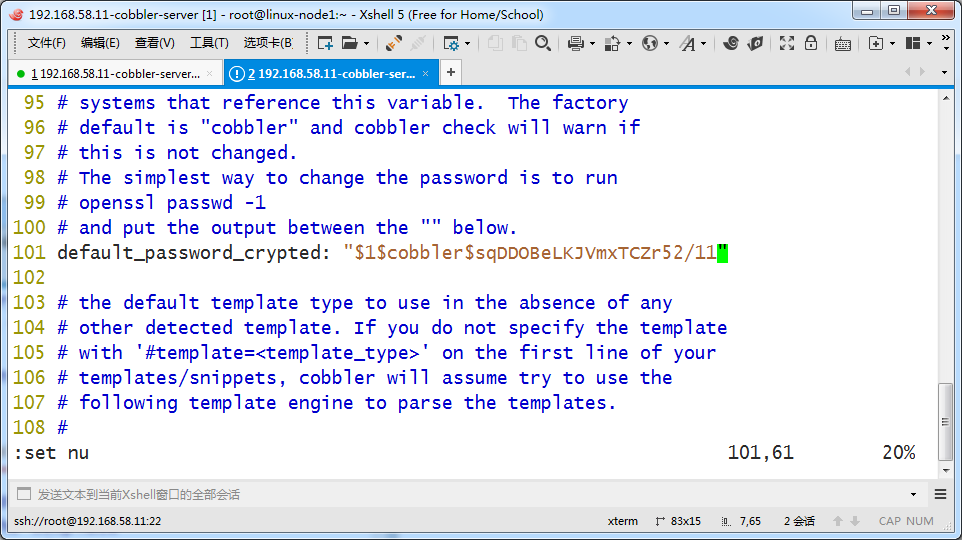The height and width of the screenshot is (540, 962).
Task: Open session properties gear icon
Action: point(451,43)
